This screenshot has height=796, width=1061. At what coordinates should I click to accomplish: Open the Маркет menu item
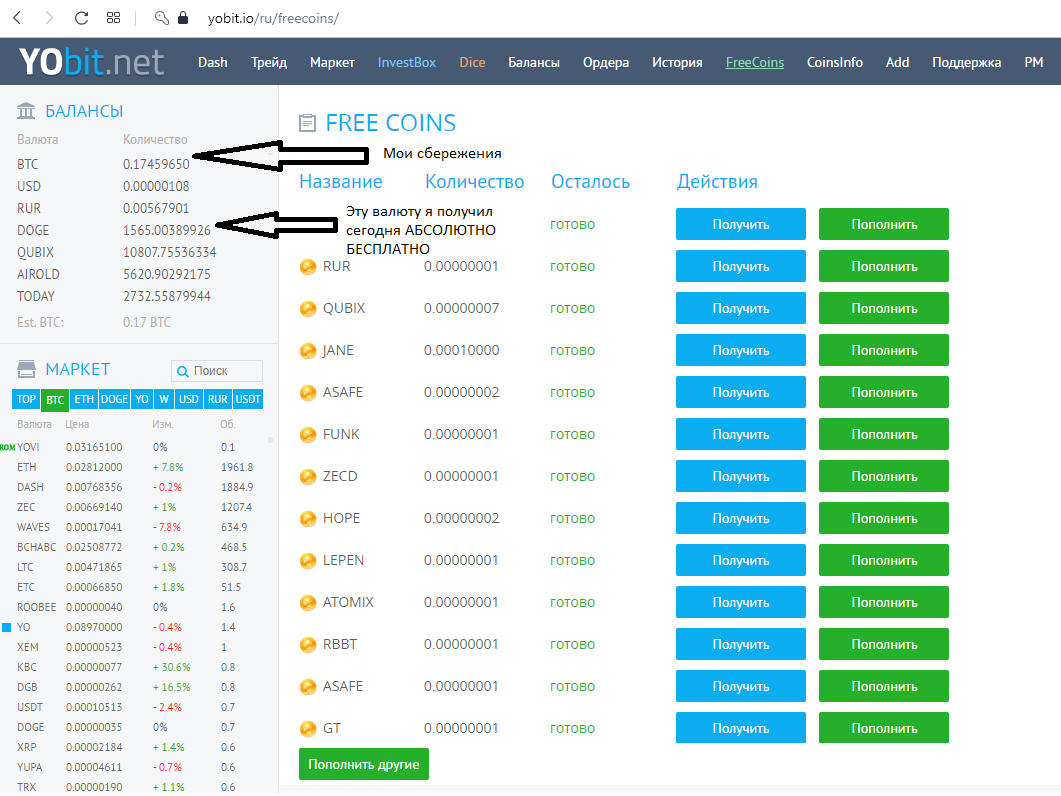[332, 62]
